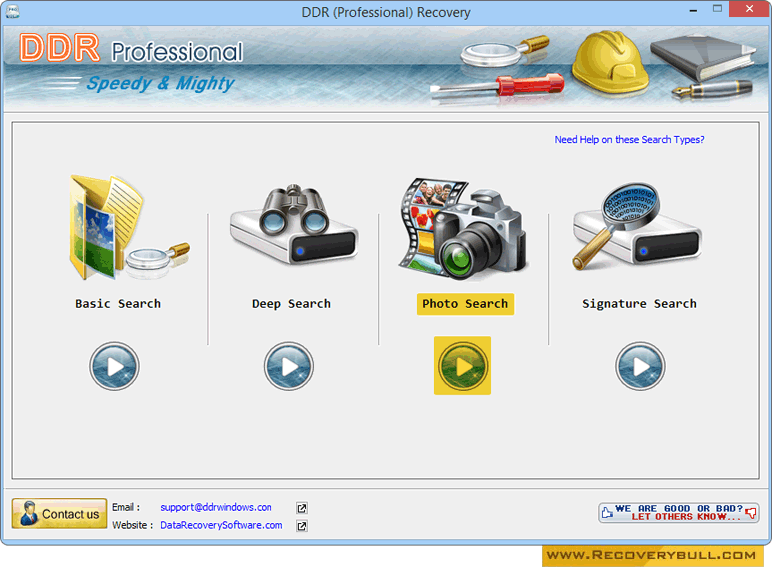
Task: Minimize the DDR Recovery window
Action: point(693,10)
